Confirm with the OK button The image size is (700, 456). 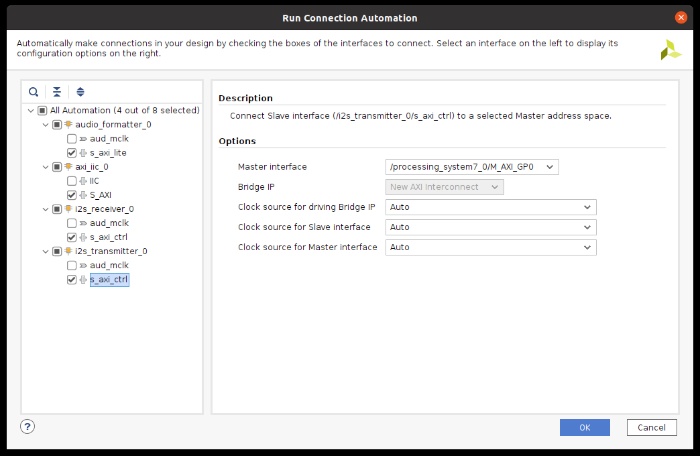click(x=585, y=427)
